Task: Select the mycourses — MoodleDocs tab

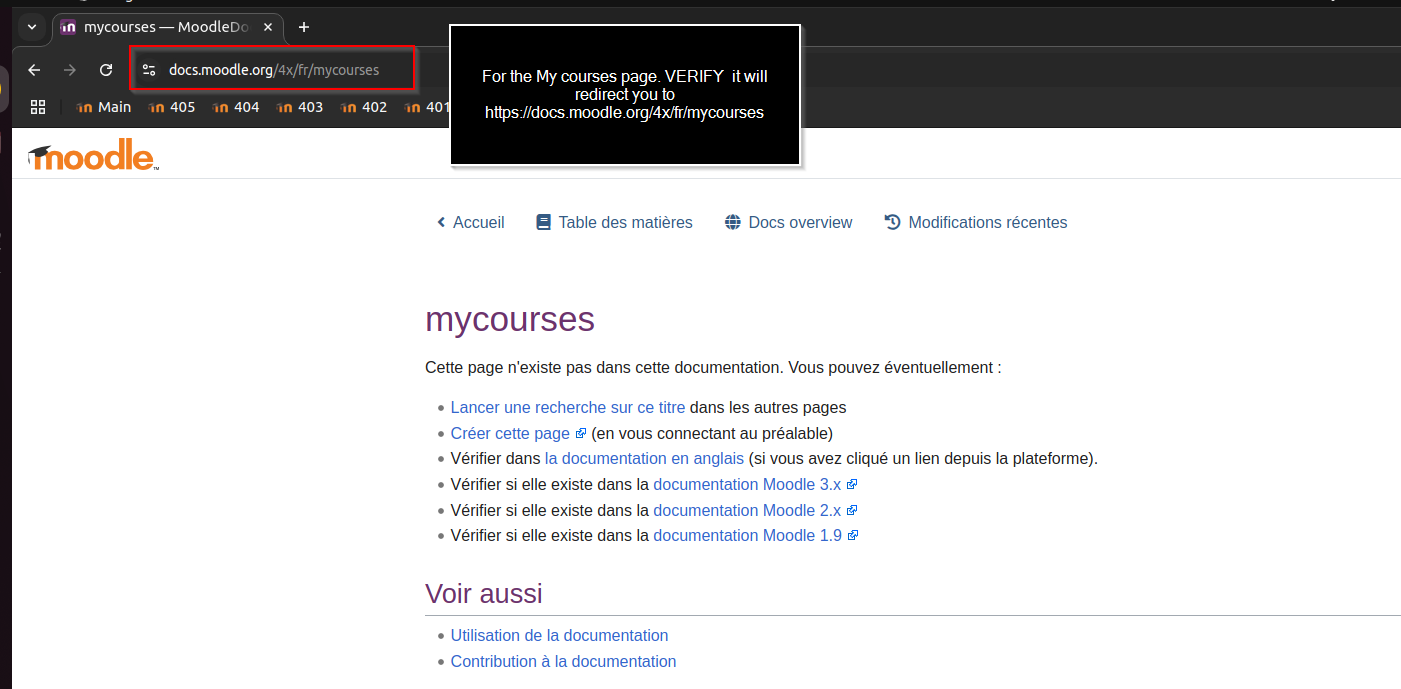Action: click(x=167, y=27)
